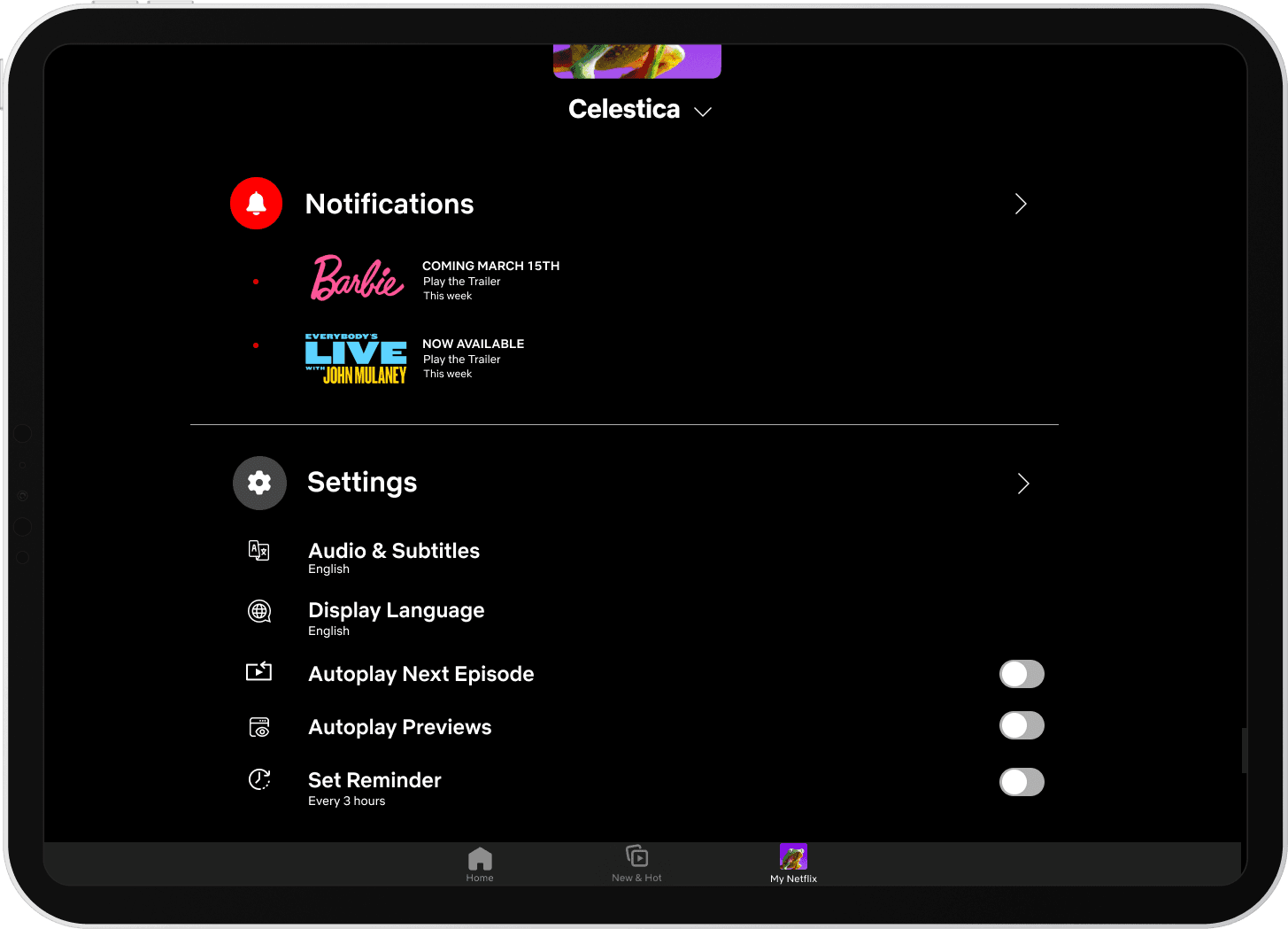Click the Autoplay Previews label
The image size is (1288, 929).
(400, 727)
